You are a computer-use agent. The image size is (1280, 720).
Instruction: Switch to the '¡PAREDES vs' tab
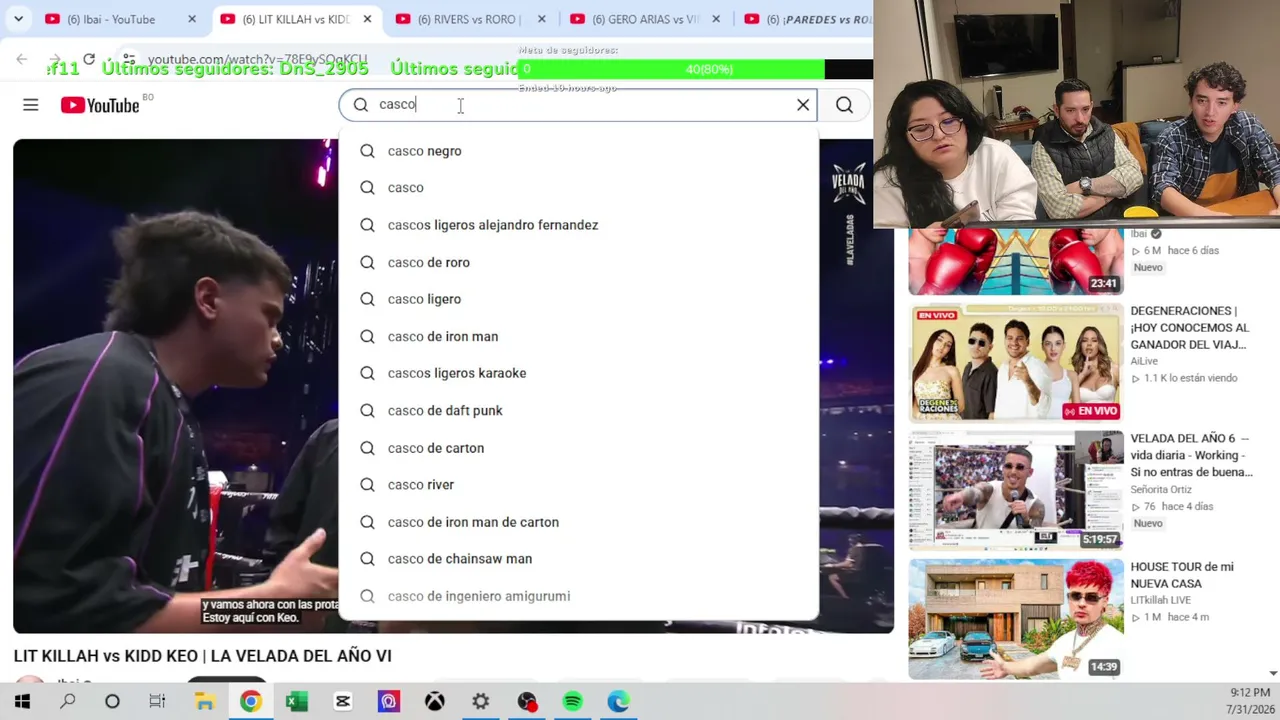point(806,19)
